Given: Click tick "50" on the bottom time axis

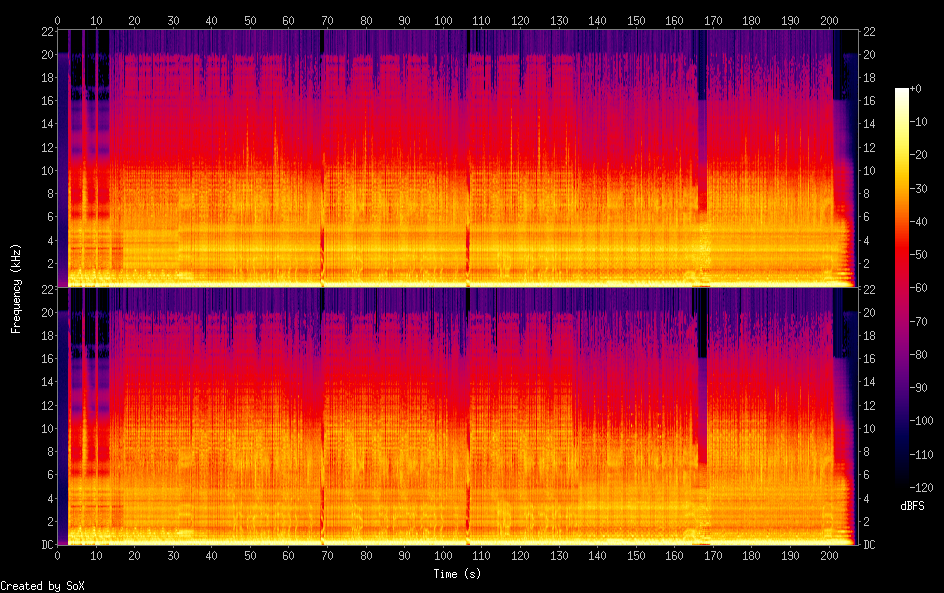Looking at the screenshot, I should click(250, 556).
